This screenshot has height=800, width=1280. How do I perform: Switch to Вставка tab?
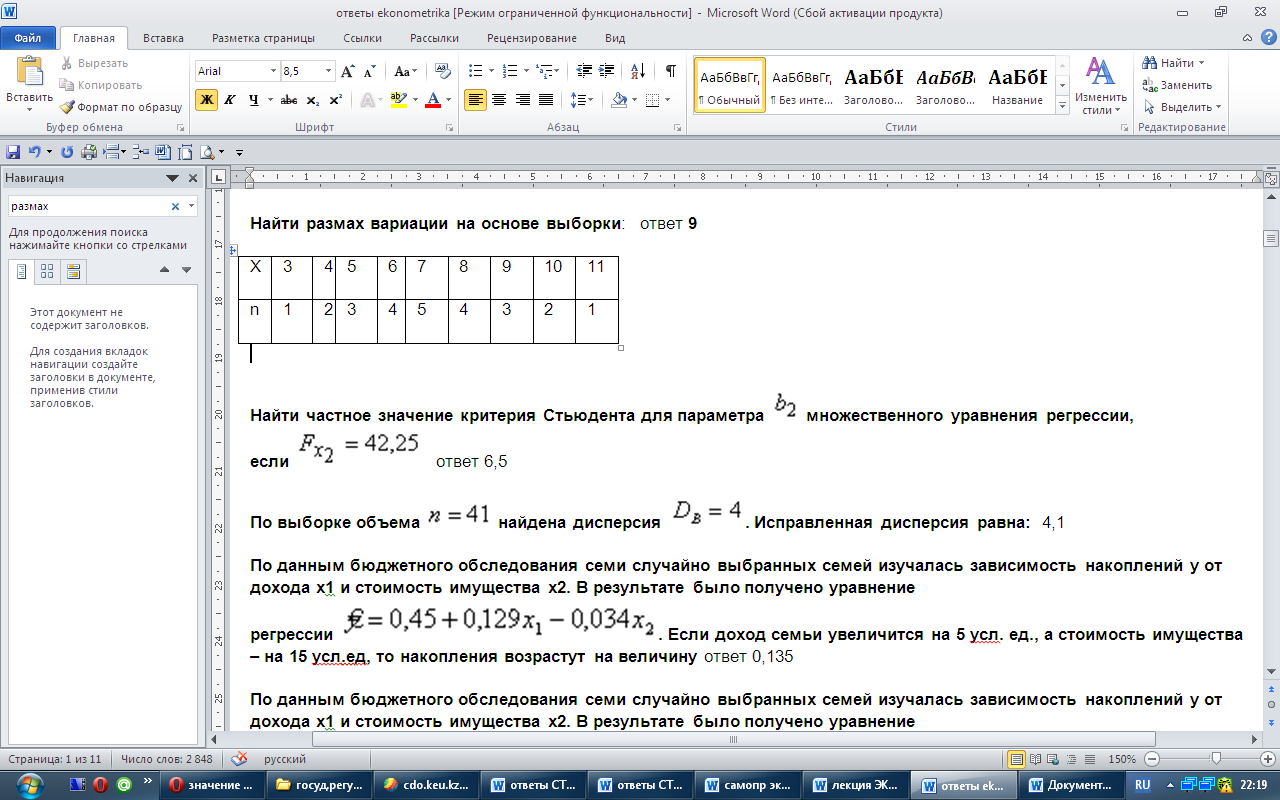click(163, 38)
